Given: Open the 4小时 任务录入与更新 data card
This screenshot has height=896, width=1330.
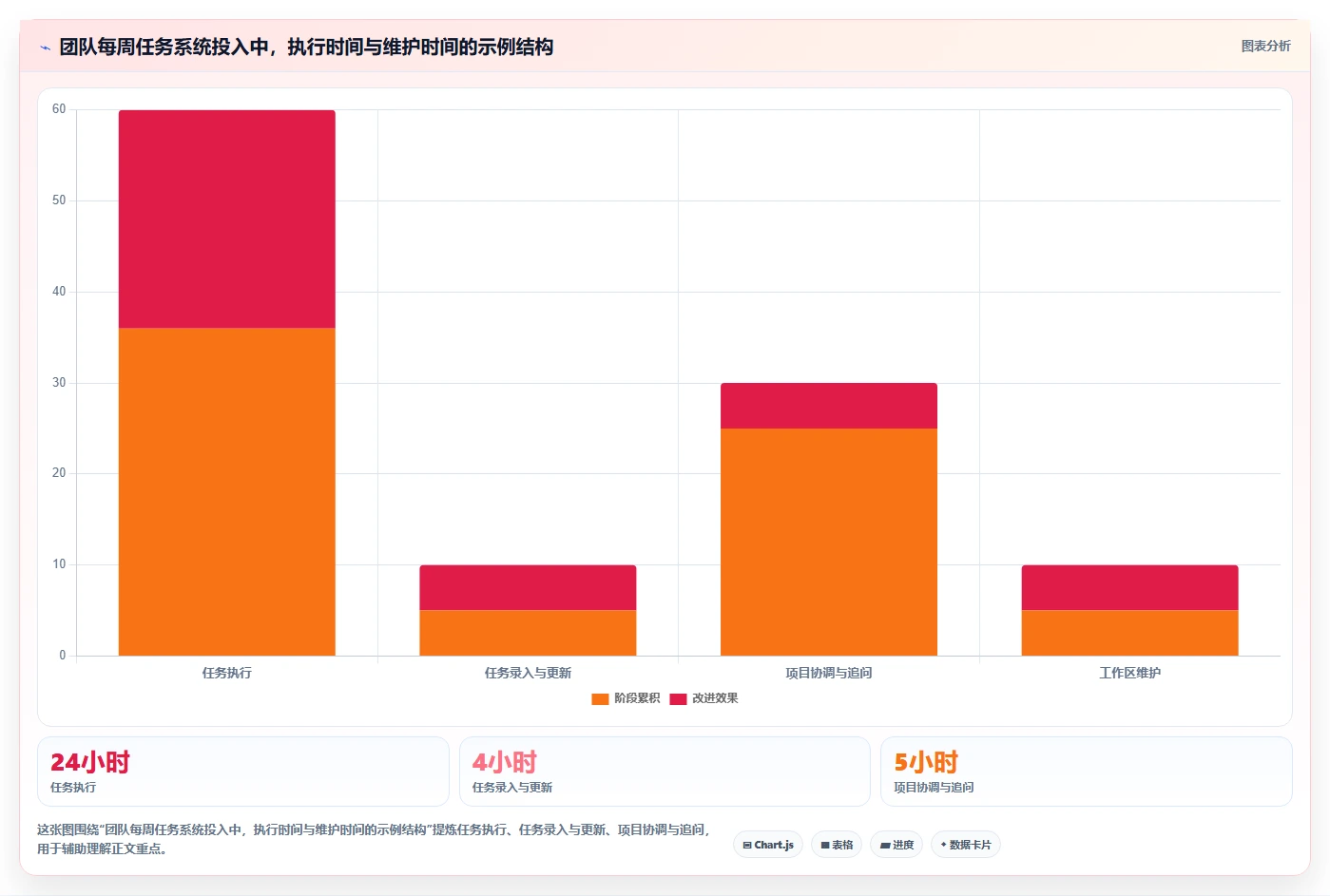Looking at the screenshot, I should [x=665, y=772].
